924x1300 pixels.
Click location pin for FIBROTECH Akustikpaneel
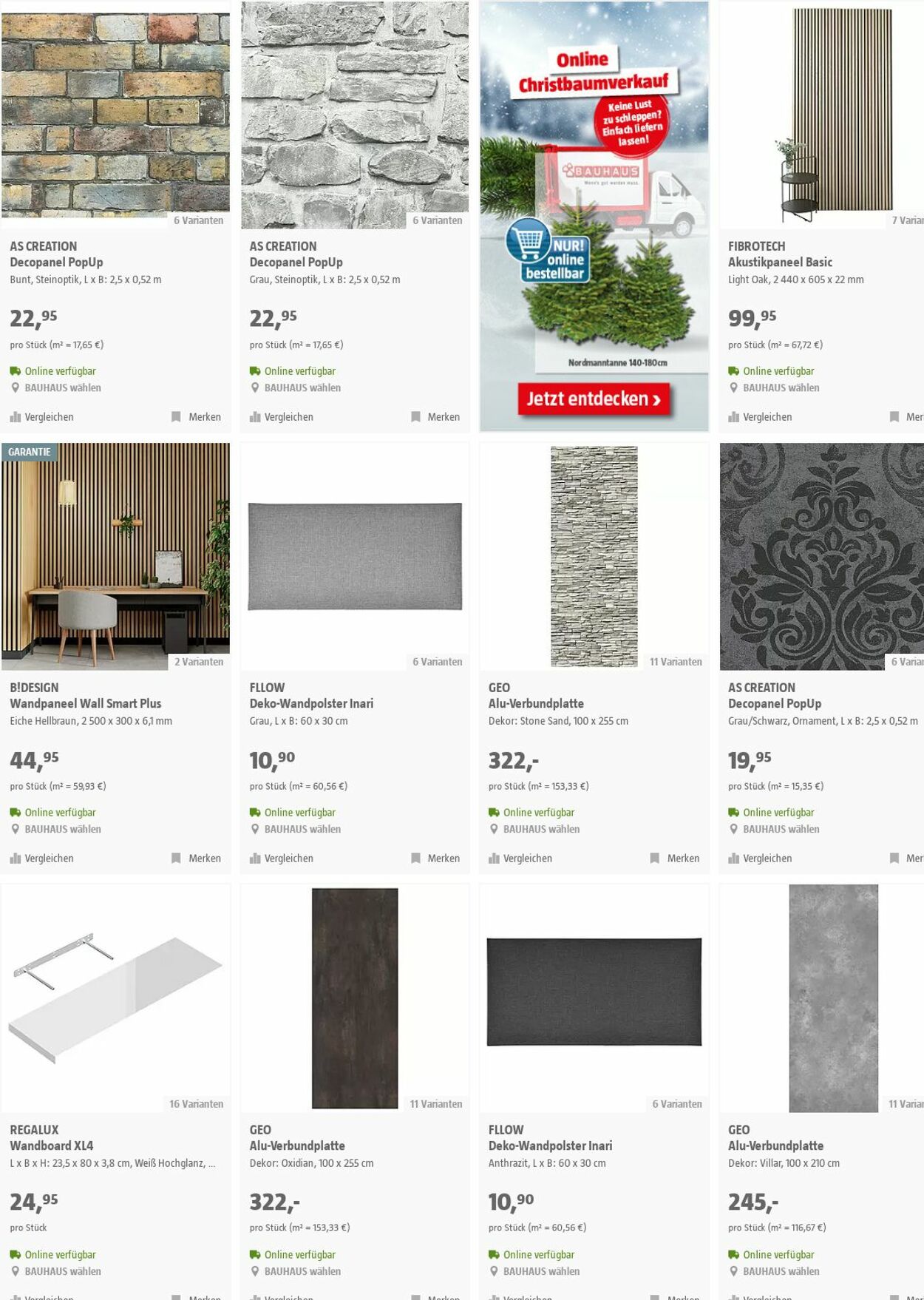coord(733,387)
